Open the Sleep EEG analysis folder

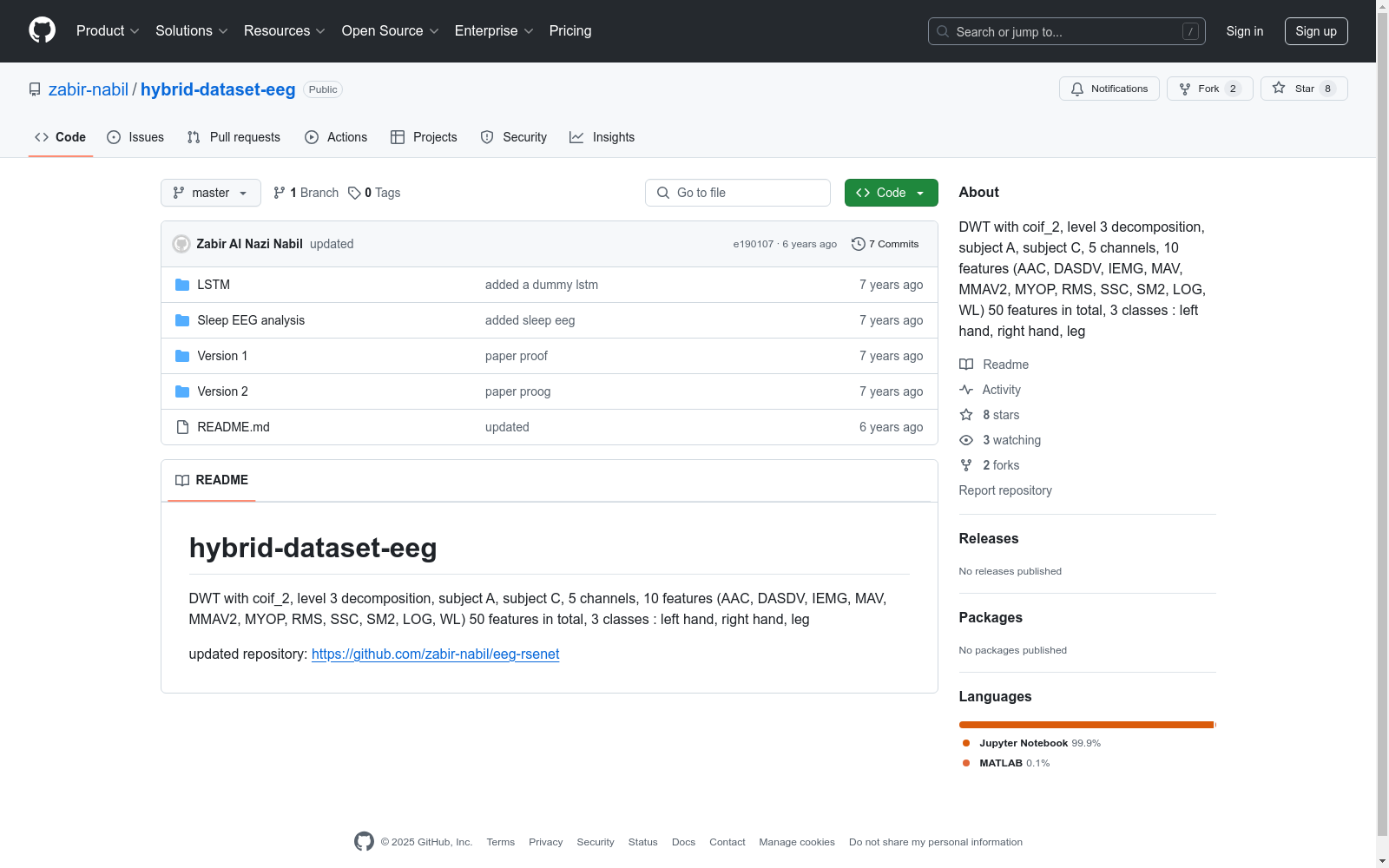tap(251, 320)
